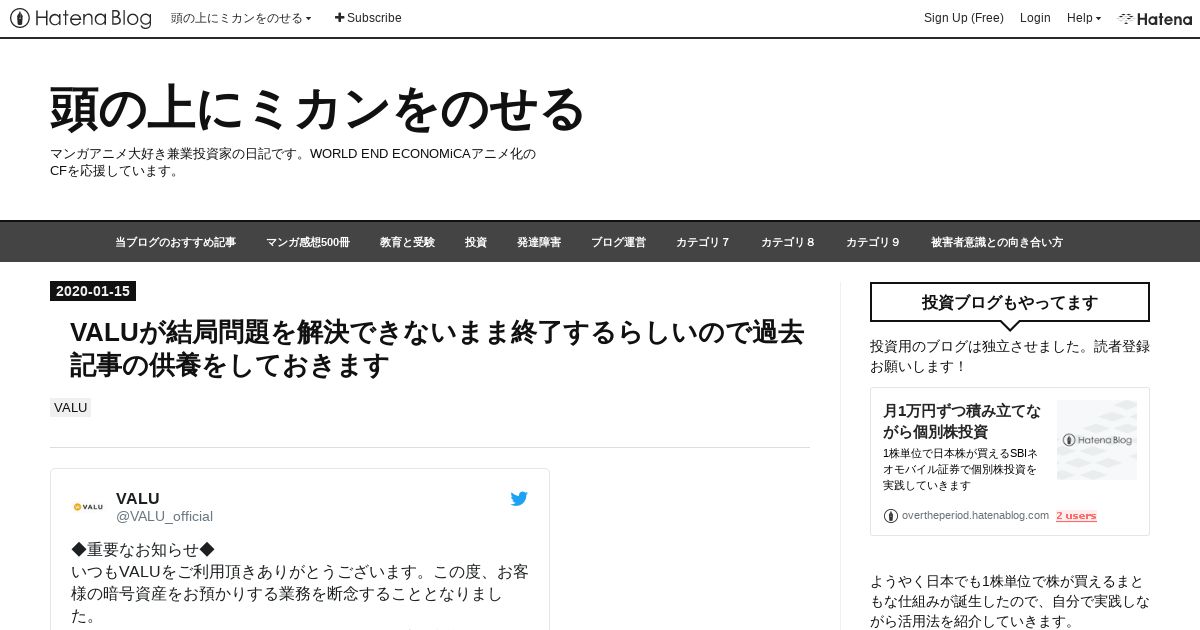Image resolution: width=1200 pixels, height=630 pixels.
Task: Open 発達障害 menu item
Action: click(x=539, y=242)
